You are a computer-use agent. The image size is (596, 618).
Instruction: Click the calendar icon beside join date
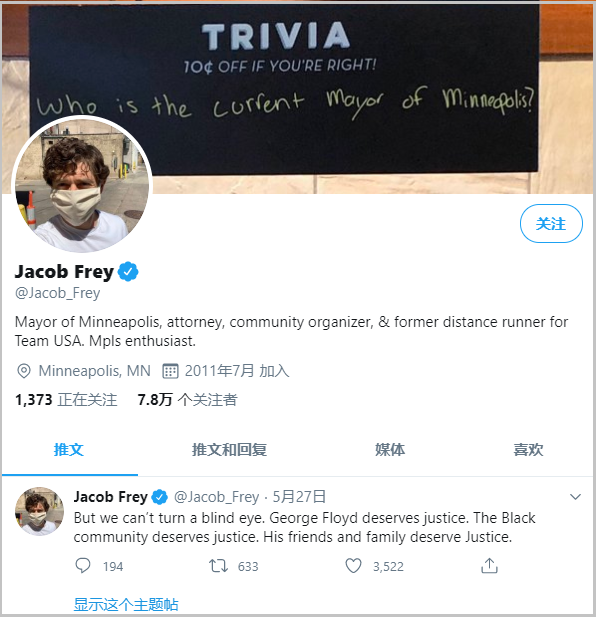point(170,371)
